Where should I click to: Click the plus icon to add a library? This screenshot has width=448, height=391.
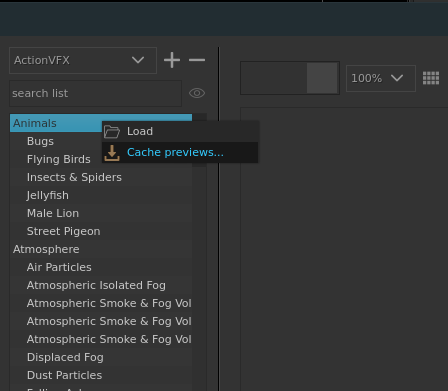[x=172, y=60]
